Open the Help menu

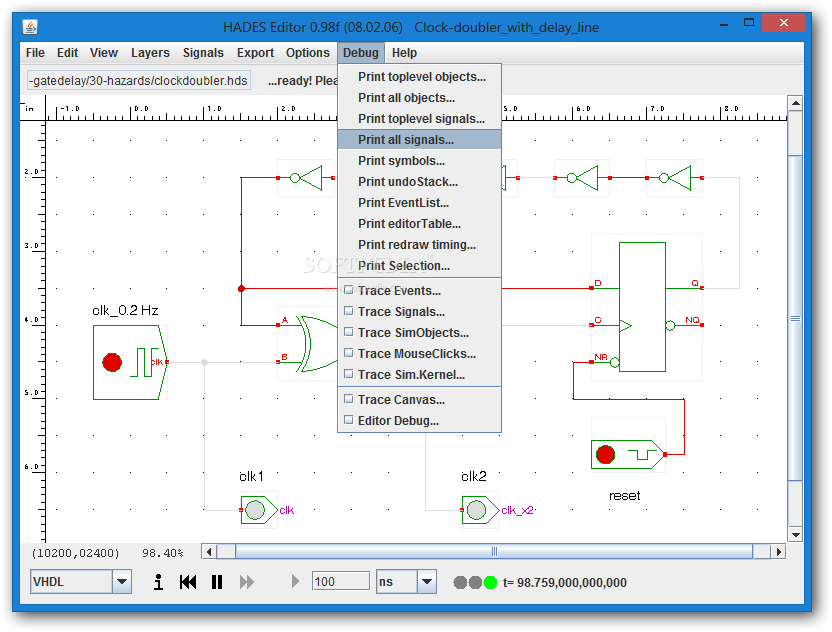pyautogui.click(x=404, y=53)
